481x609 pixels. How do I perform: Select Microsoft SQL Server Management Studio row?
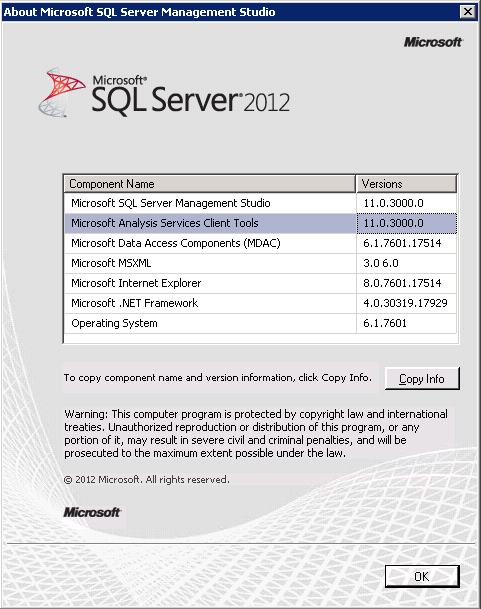click(260, 203)
